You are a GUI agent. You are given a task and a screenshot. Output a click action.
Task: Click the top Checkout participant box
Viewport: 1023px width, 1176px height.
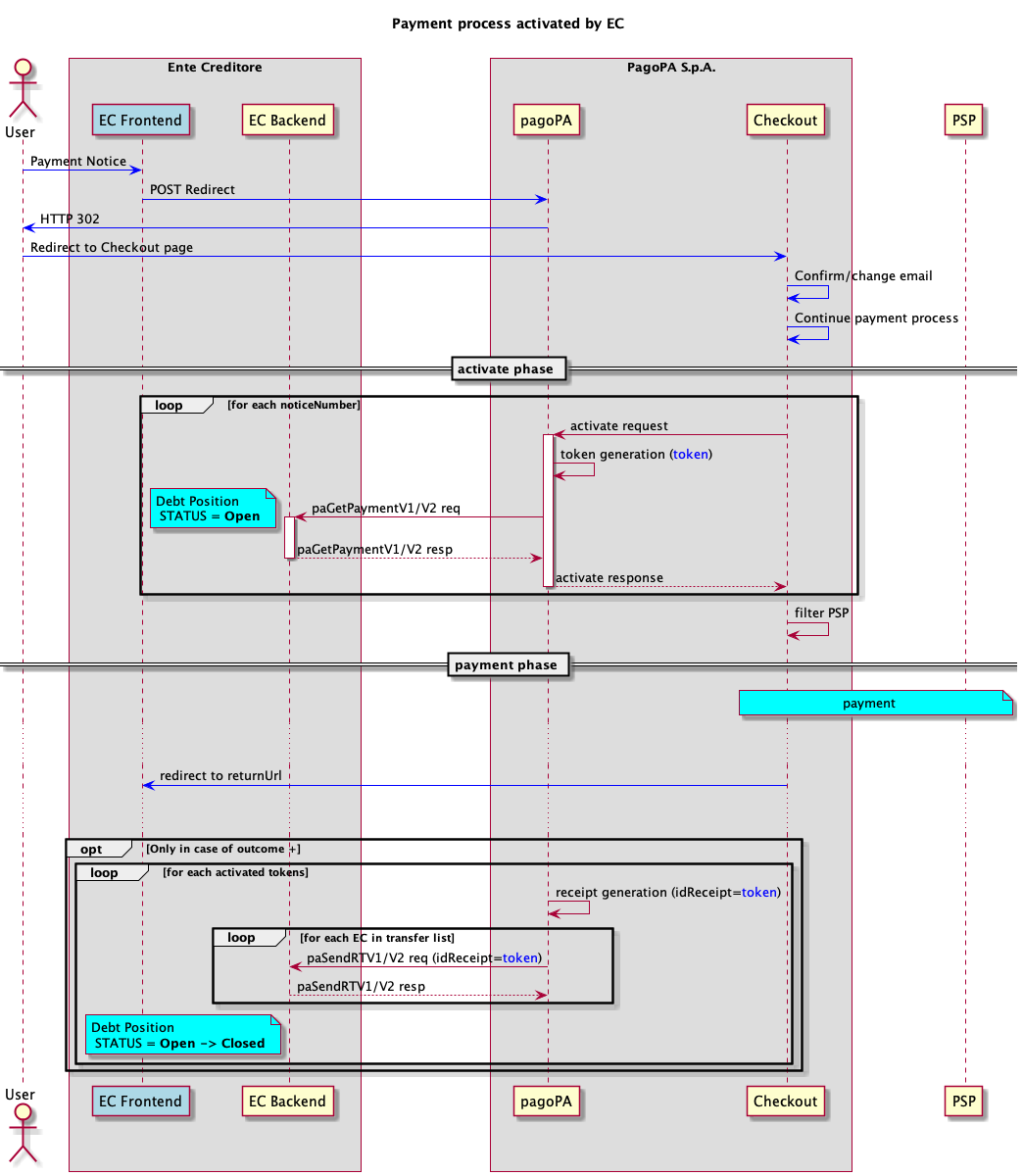click(x=785, y=121)
